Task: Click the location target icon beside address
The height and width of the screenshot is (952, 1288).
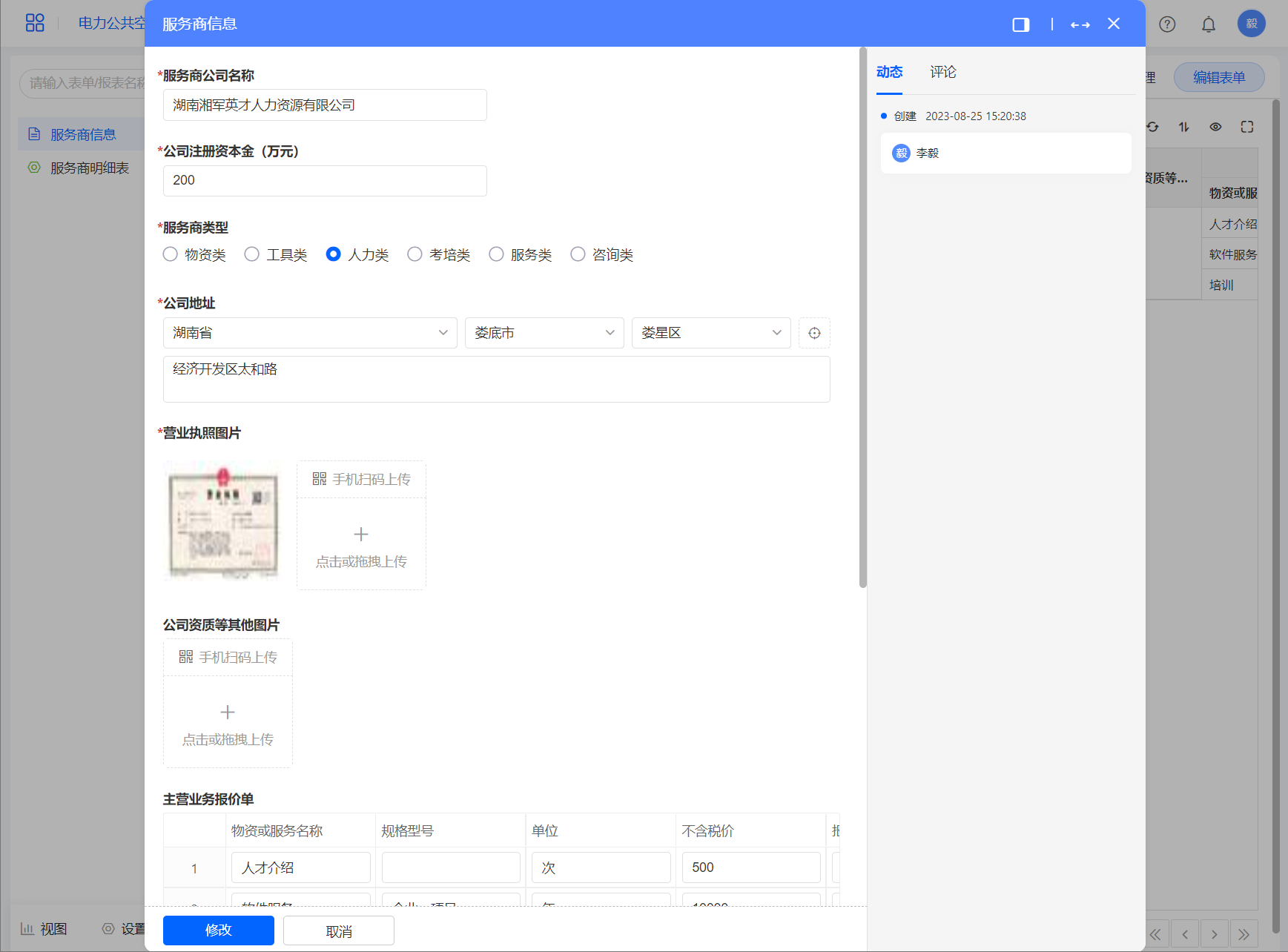Action: pos(814,333)
